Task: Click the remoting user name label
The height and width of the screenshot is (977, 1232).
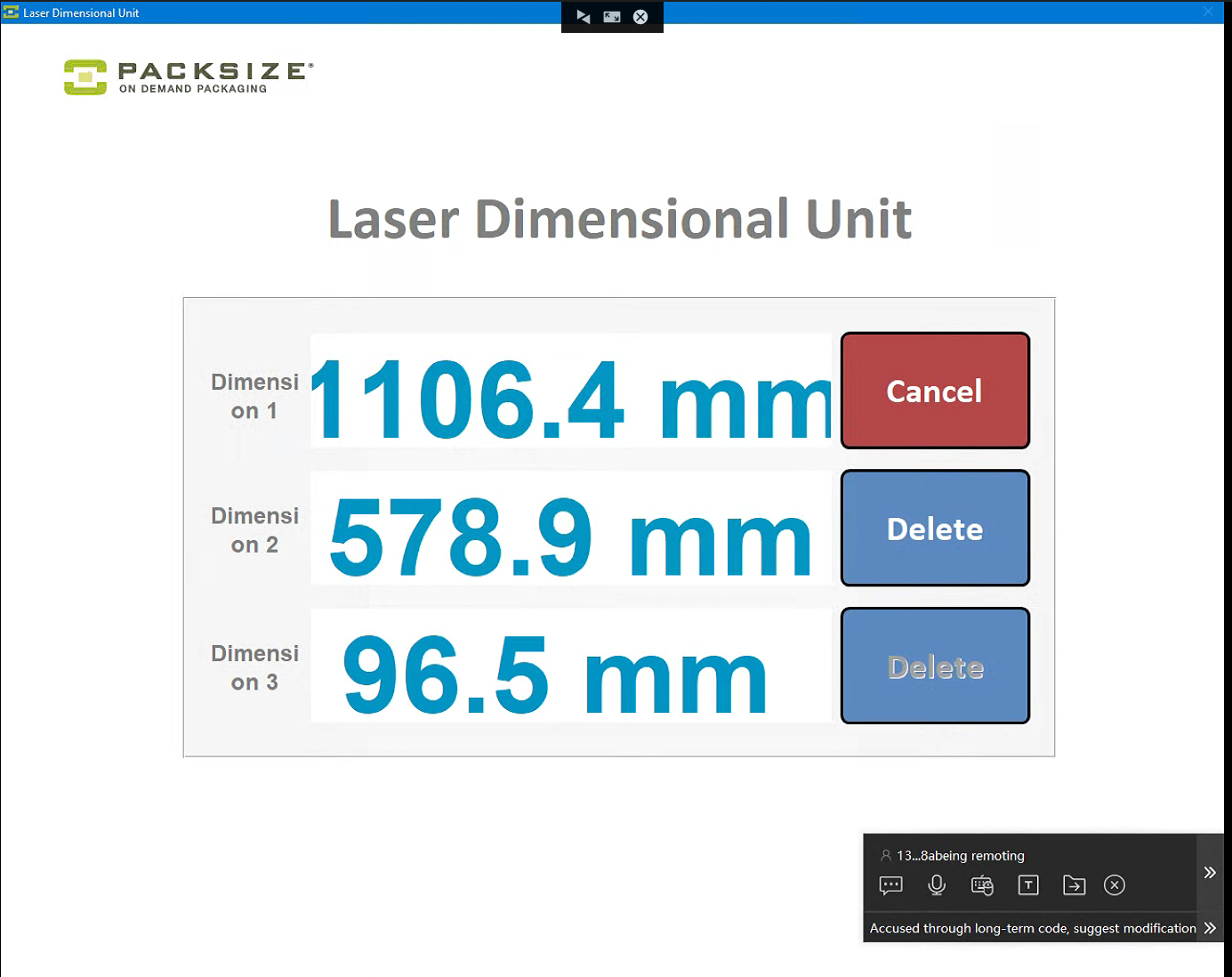Action: coord(960,856)
